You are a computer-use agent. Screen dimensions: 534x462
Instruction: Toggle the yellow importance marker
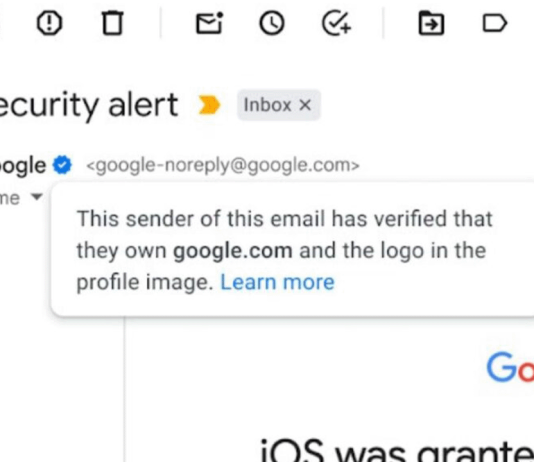(x=209, y=105)
